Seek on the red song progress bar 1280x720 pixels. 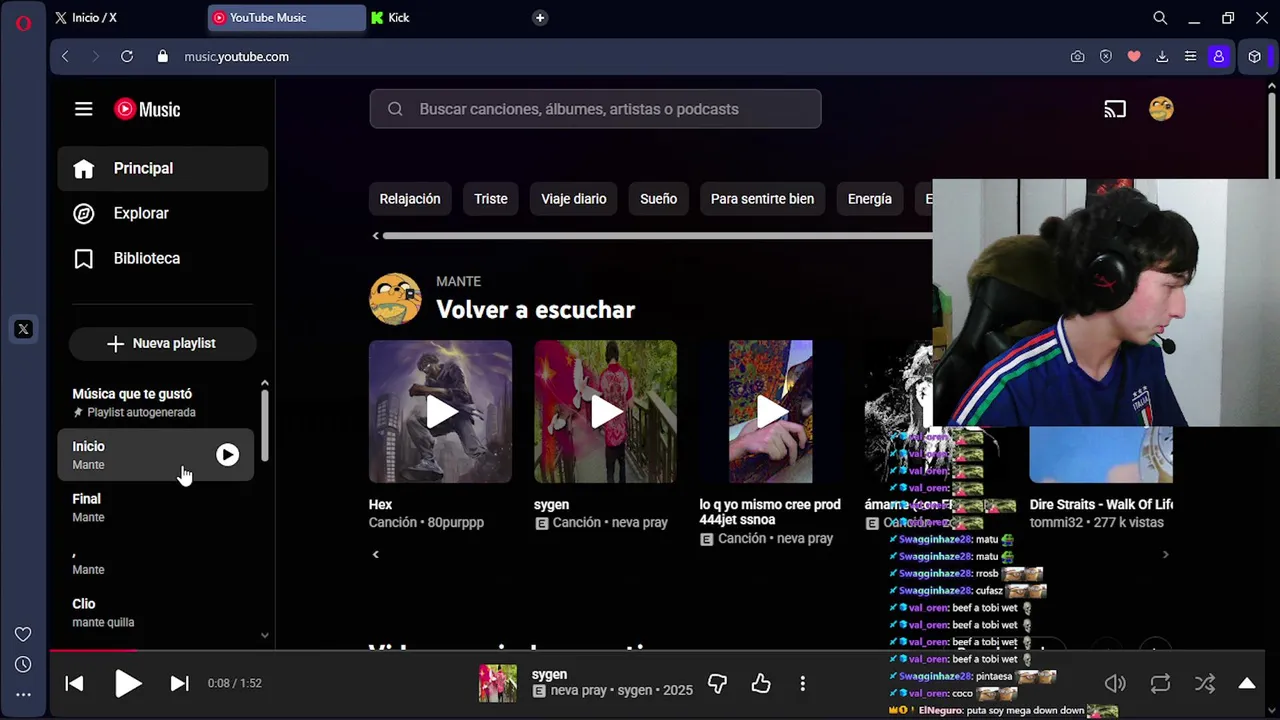coord(92,650)
